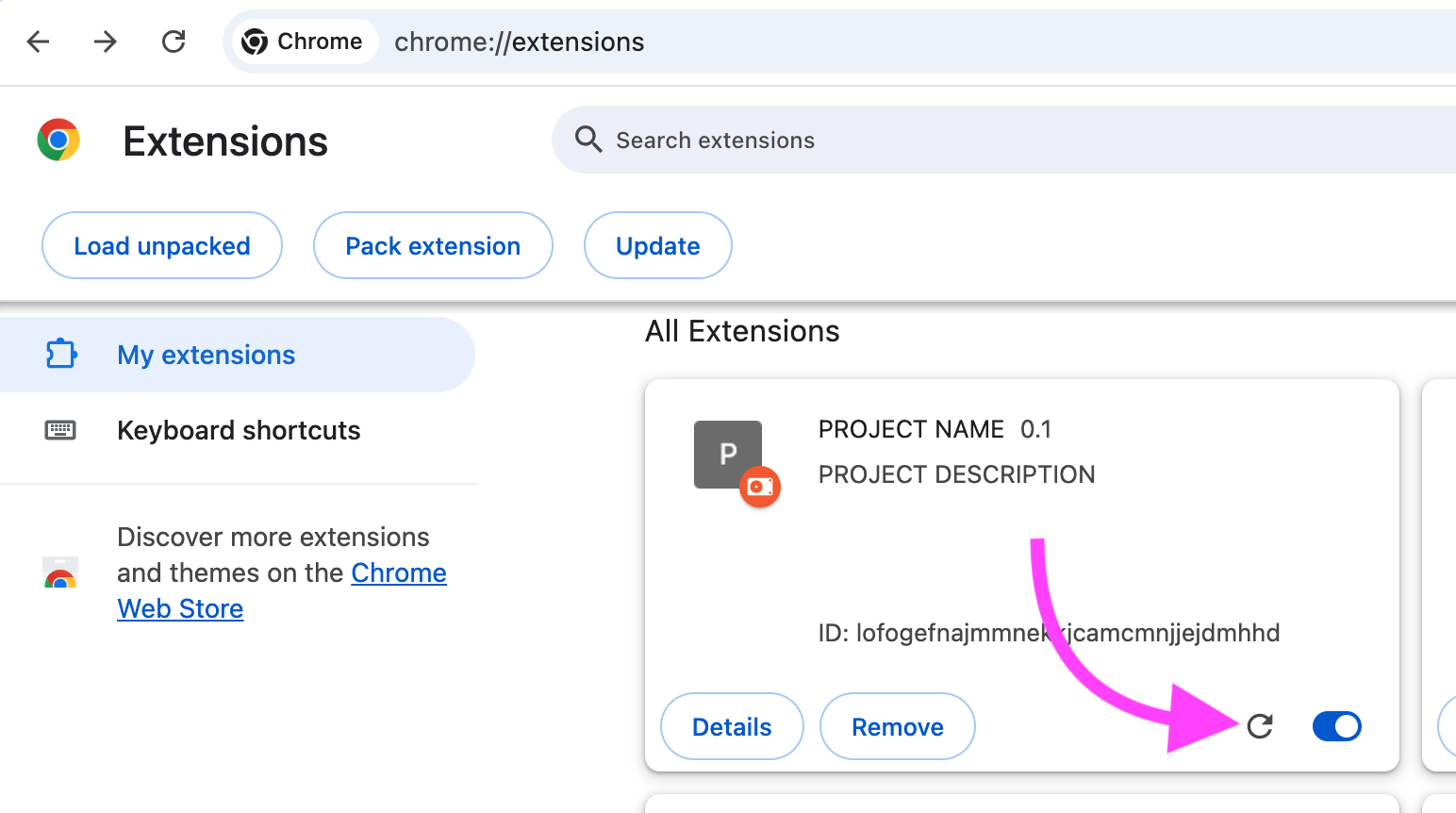Disable the PROJECT NAME extension toggle

click(1336, 726)
